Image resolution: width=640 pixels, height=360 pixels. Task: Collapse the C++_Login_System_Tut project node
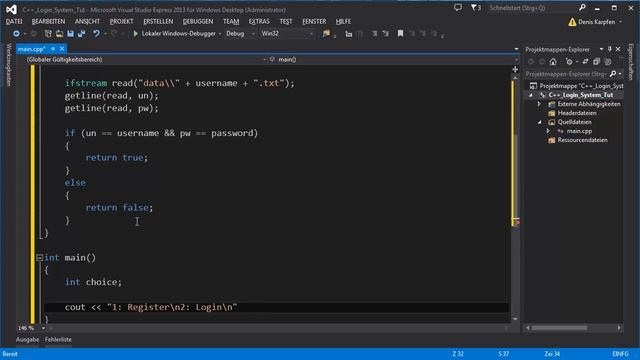(x=531, y=95)
